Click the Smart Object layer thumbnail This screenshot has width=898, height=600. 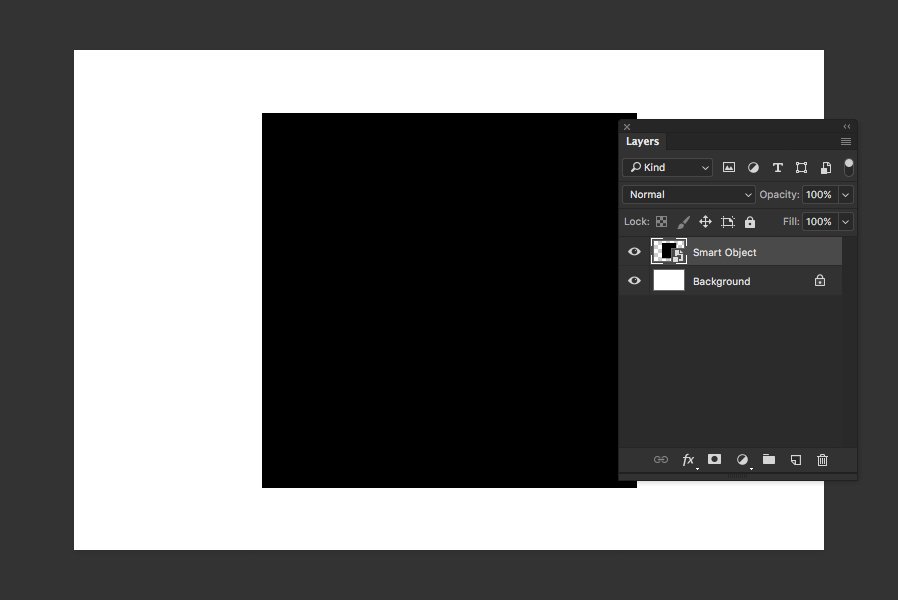coord(668,251)
